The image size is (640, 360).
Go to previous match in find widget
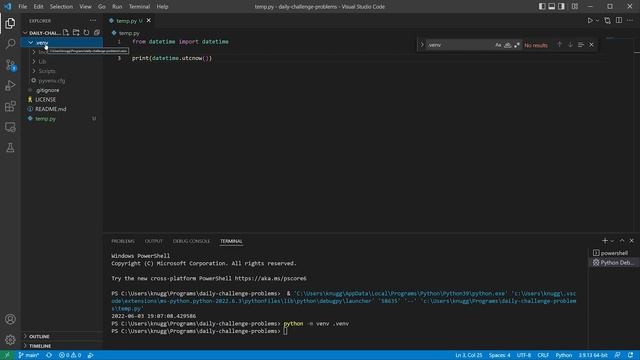pos(560,45)
